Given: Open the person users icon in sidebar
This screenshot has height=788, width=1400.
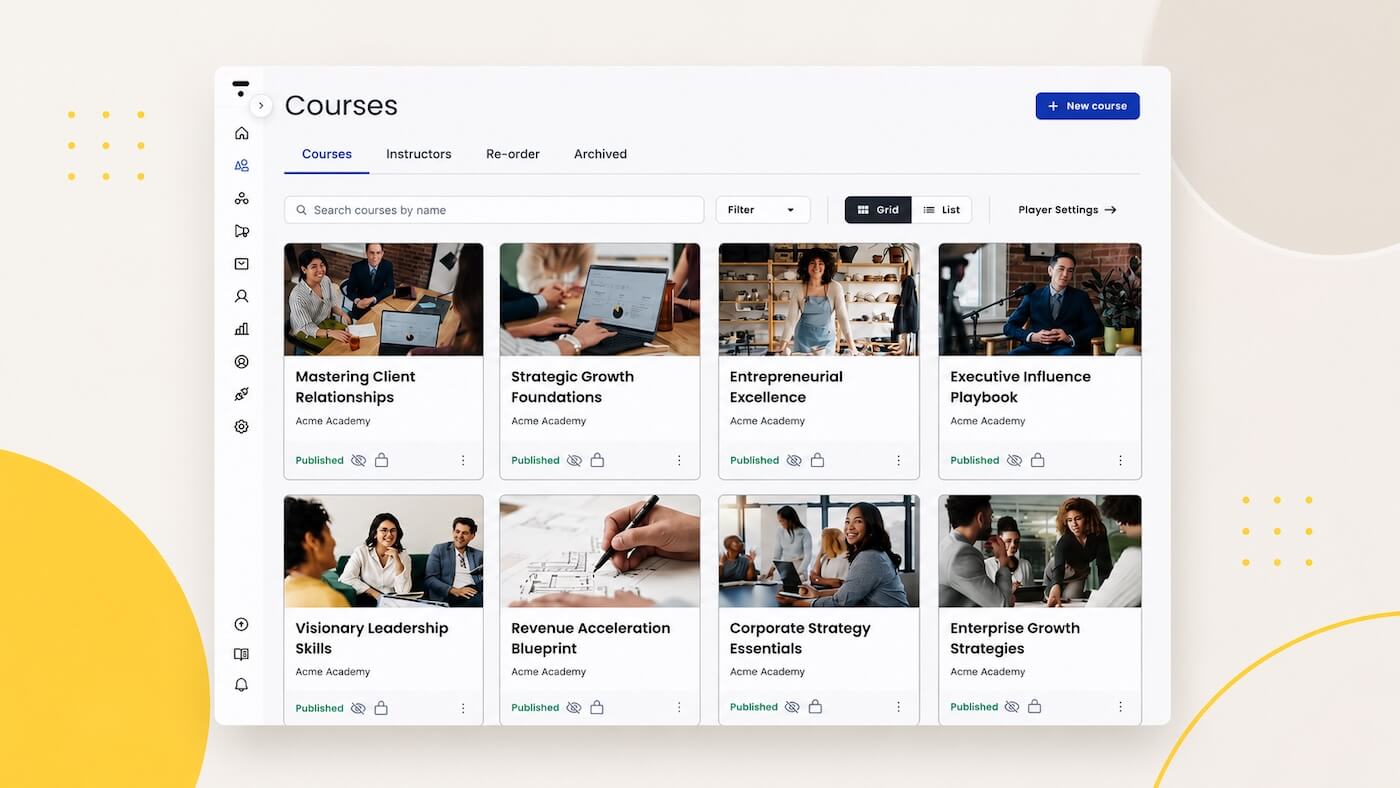Looking at the screenshot, I should (x=241, y=296).
